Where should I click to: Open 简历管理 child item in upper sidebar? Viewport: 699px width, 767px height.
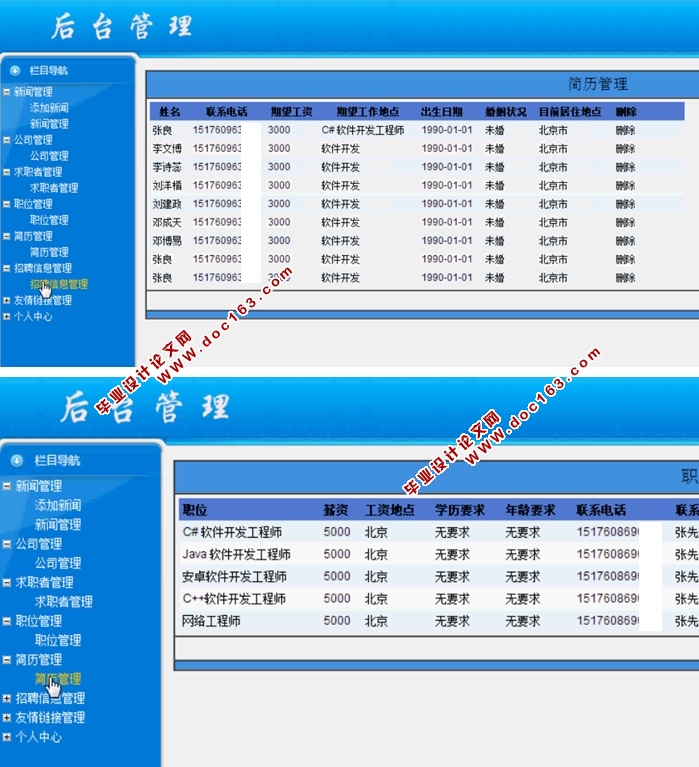(49, 252)
